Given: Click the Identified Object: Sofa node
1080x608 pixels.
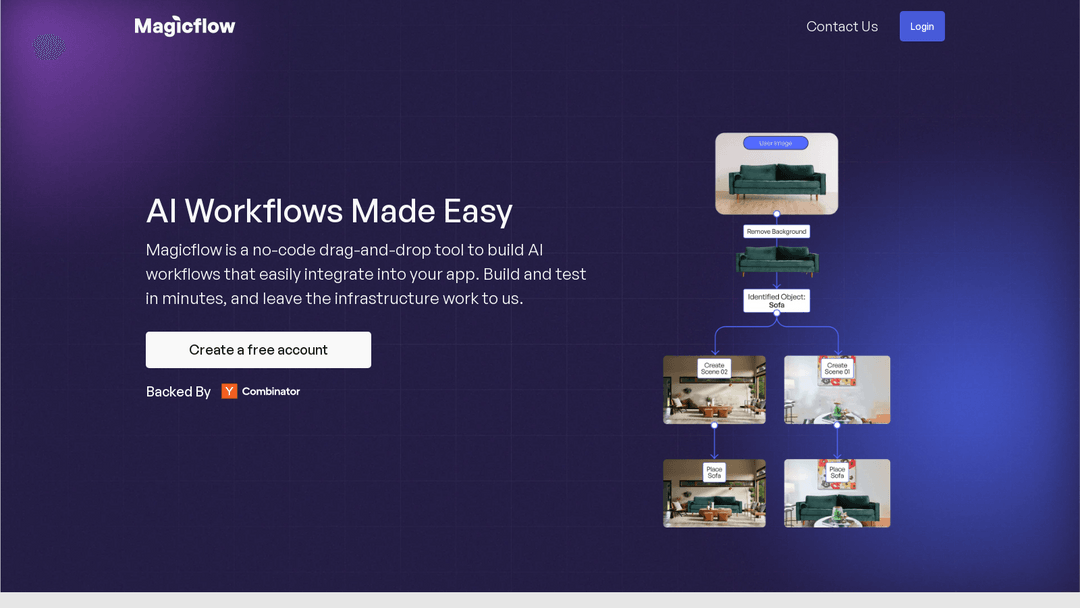Looking at the screenshot, I should pyautogui.click(x=776, y=301).
